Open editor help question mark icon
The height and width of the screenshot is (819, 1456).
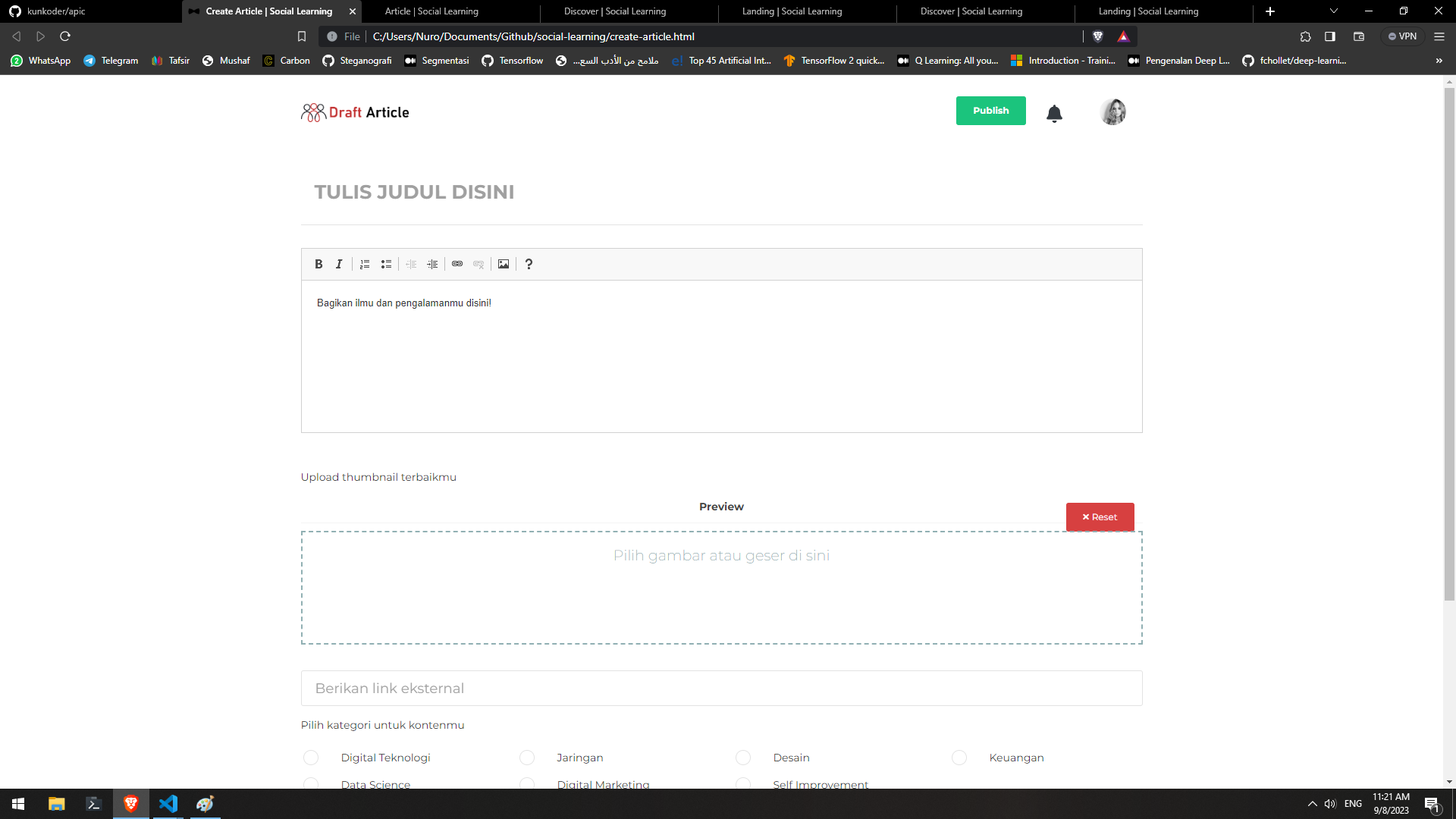pos(529,264)
